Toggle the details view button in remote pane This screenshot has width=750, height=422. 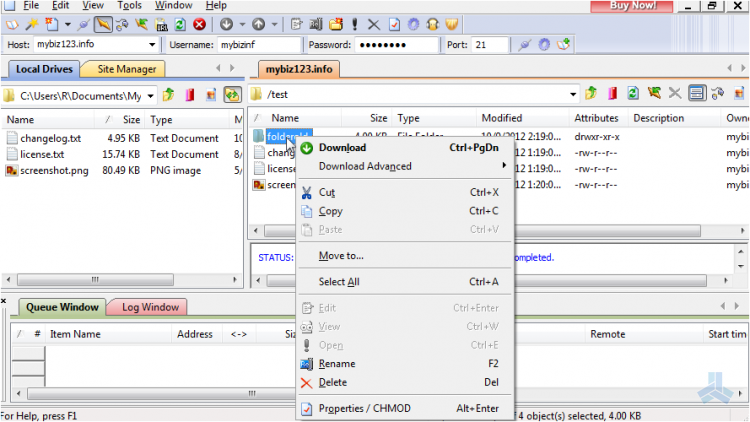pos(697,94)
